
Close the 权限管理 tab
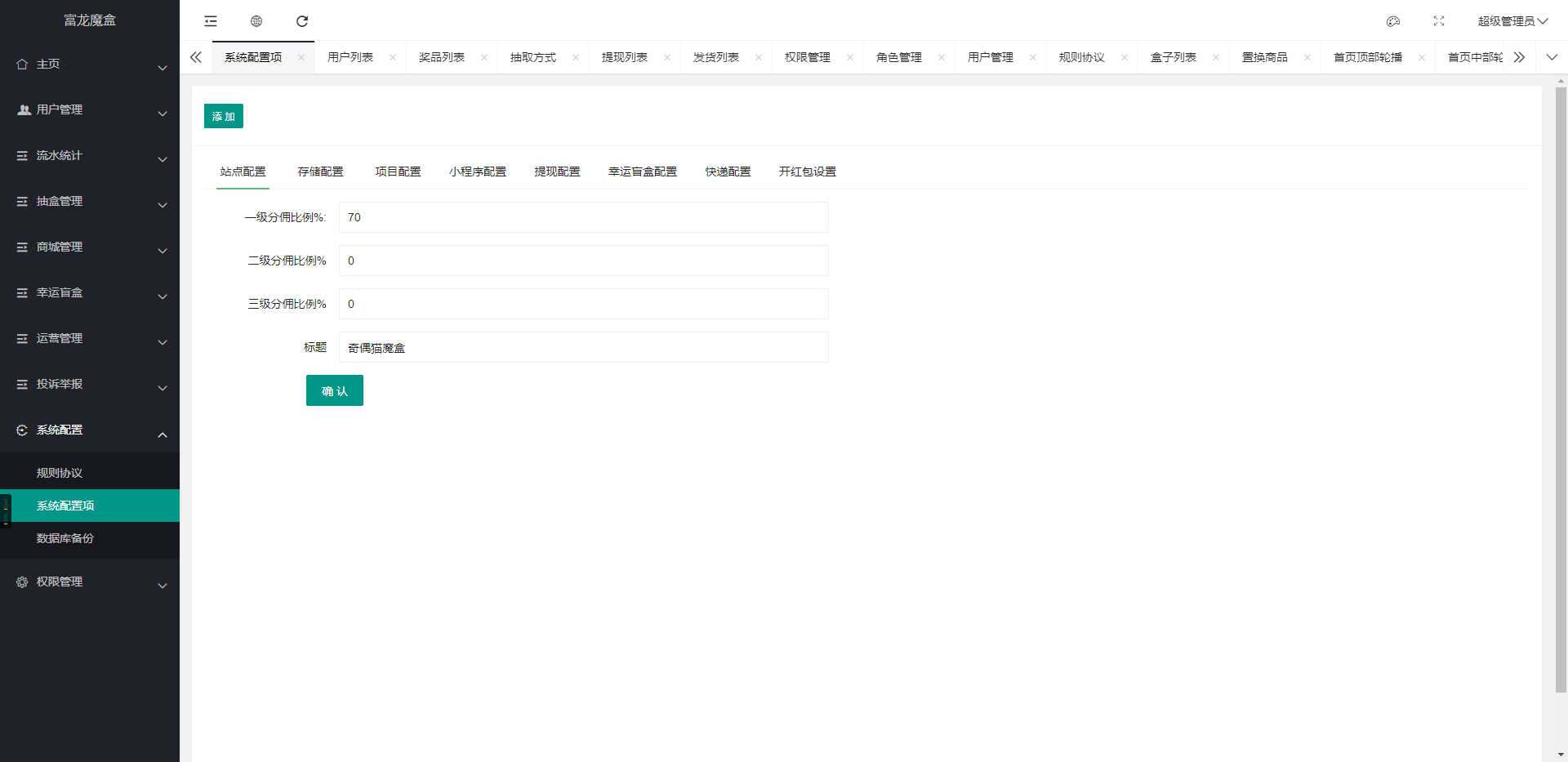point(850,57)
